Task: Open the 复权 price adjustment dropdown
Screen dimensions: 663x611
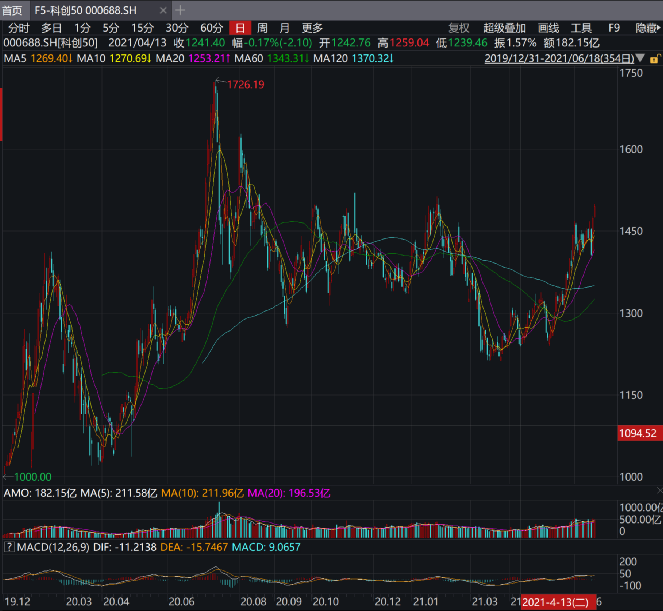Action: (459, 28)
